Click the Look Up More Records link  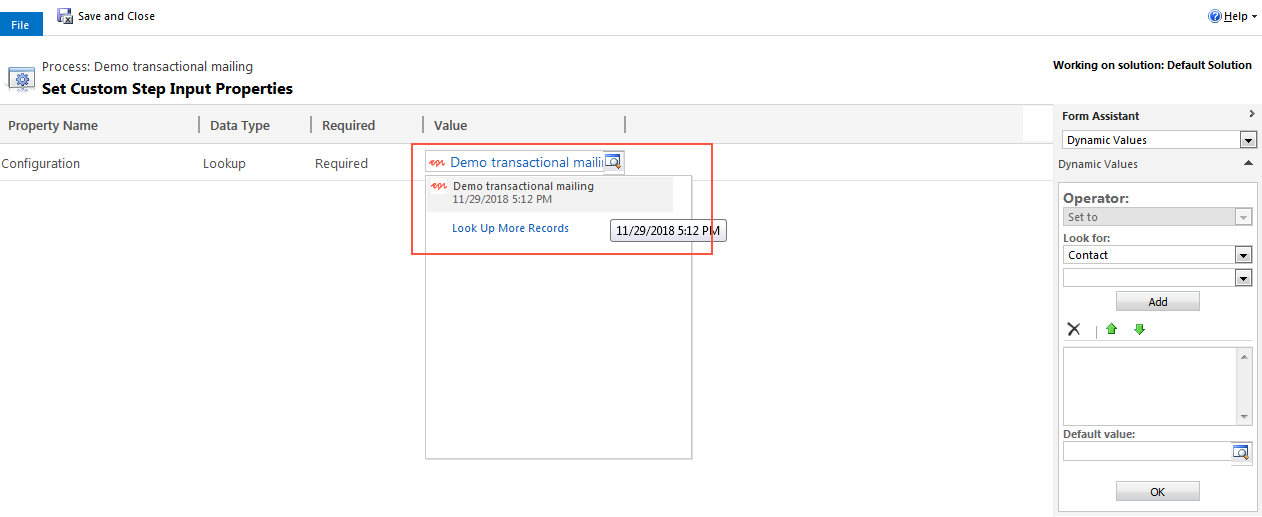(x=510, y=228)
